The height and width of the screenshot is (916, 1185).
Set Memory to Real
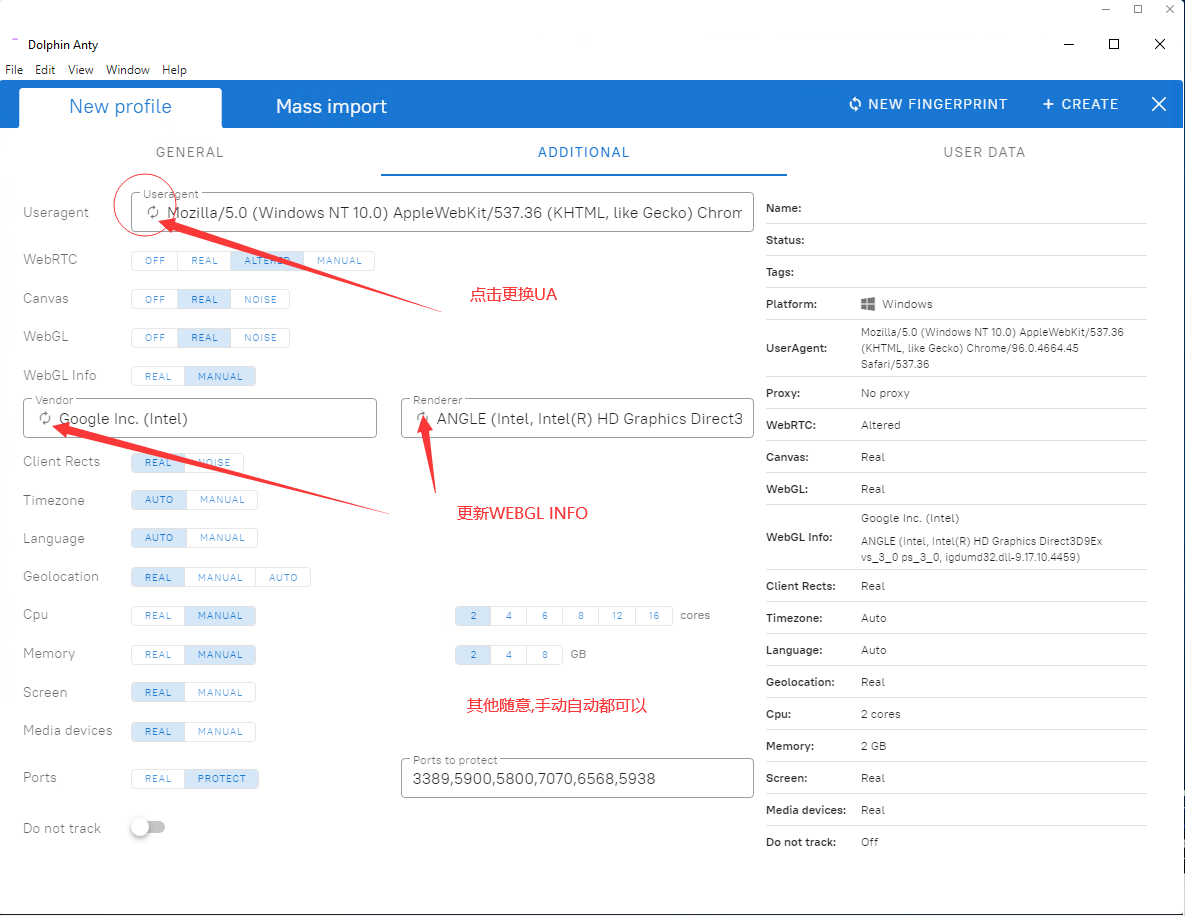[158, 655]
